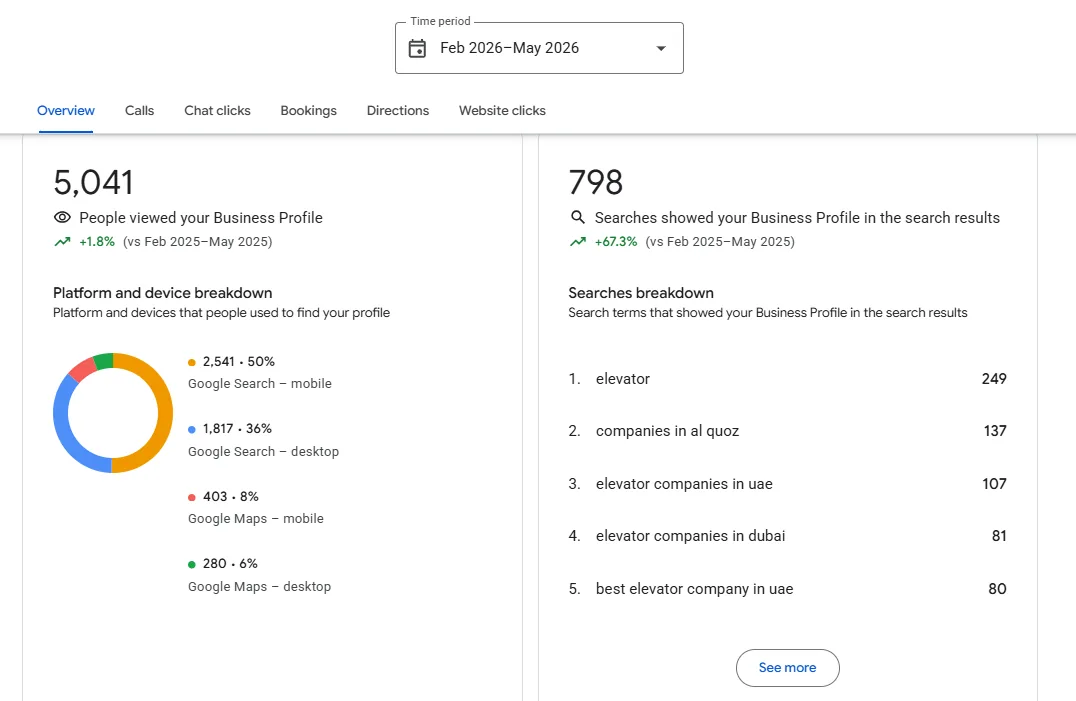Image resolution: width=1076 pixels, height=701 pixels.
Task: Click the 249 count for elevator
Action: [x=994, y=379]
